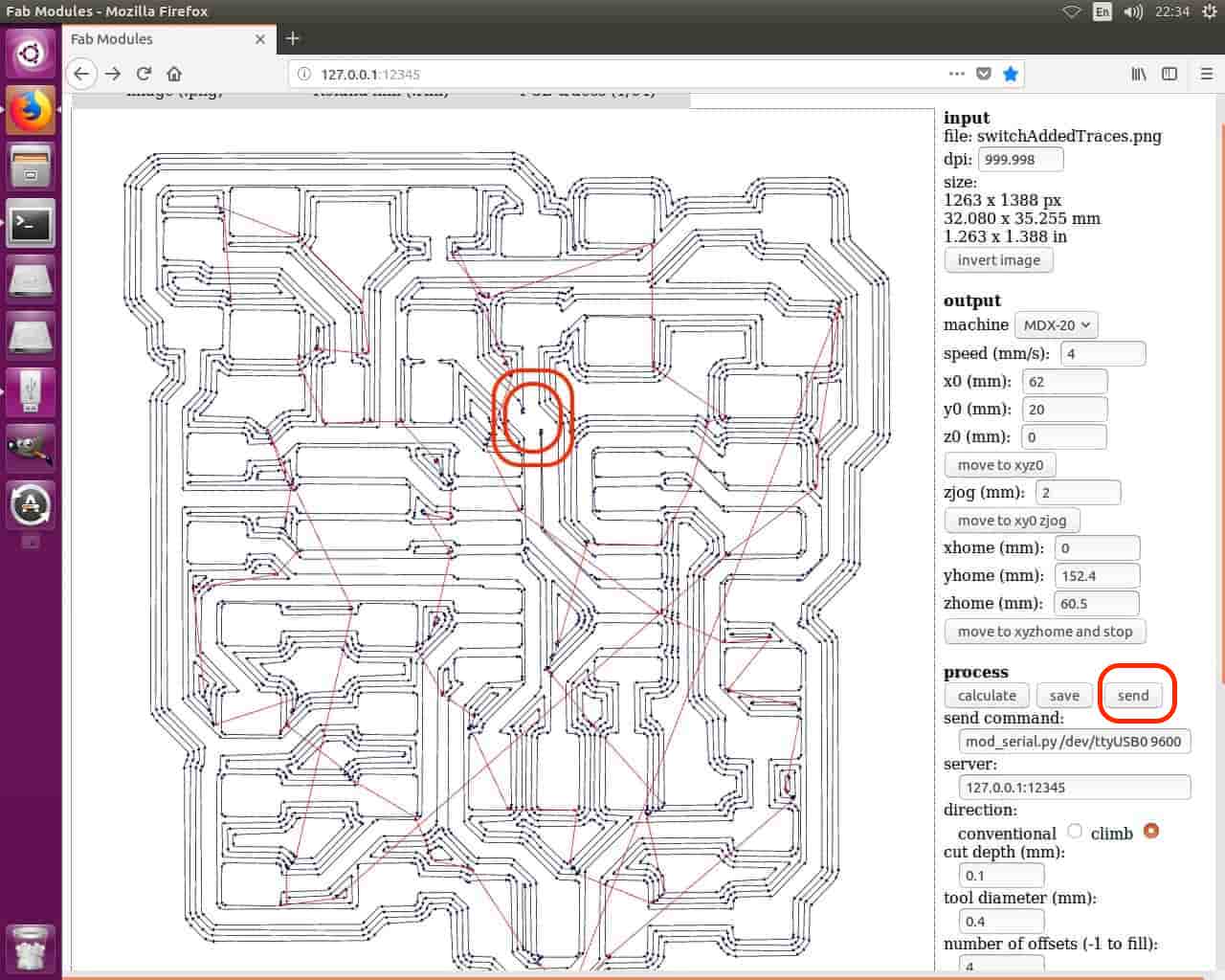Show Firefox sidebars
The height and width of the screenshot is (980, 1225).
pos(1169,74)
